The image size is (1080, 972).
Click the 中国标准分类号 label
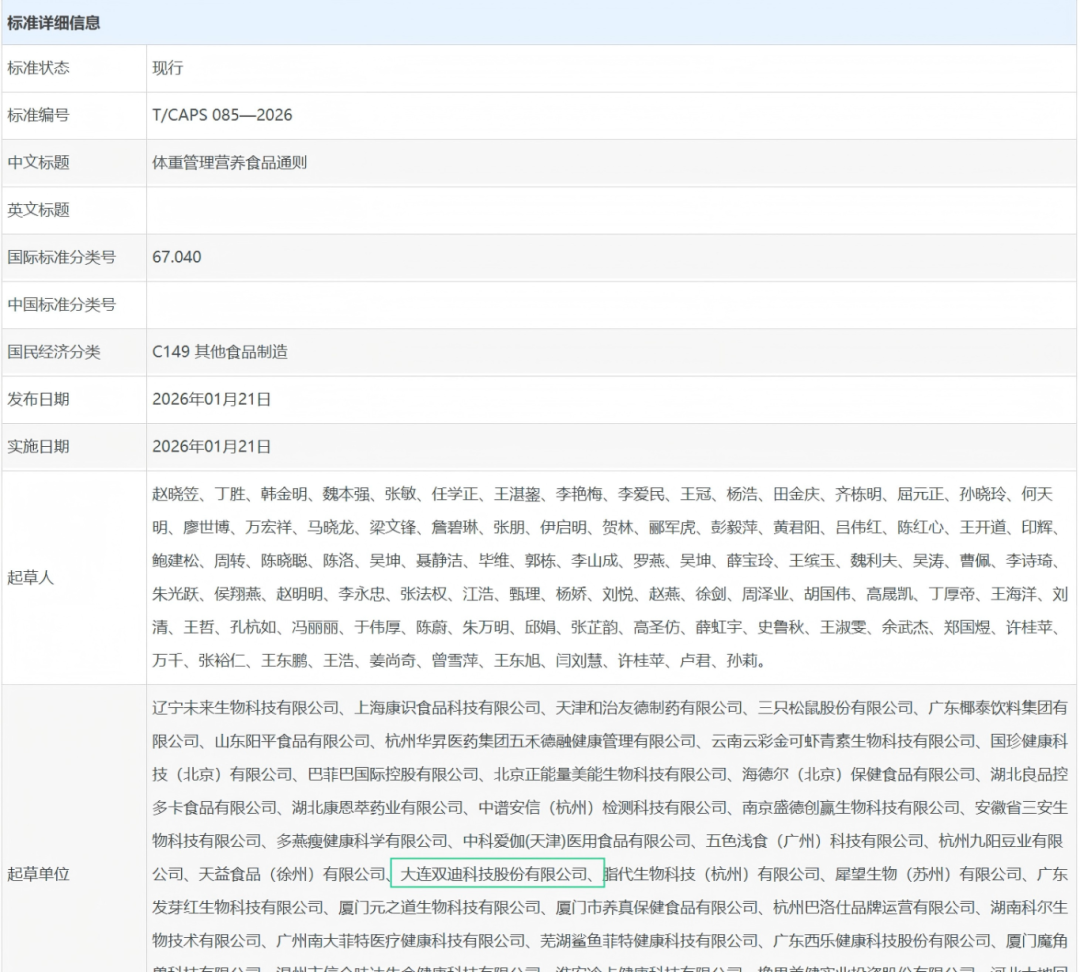pos(61,304)
